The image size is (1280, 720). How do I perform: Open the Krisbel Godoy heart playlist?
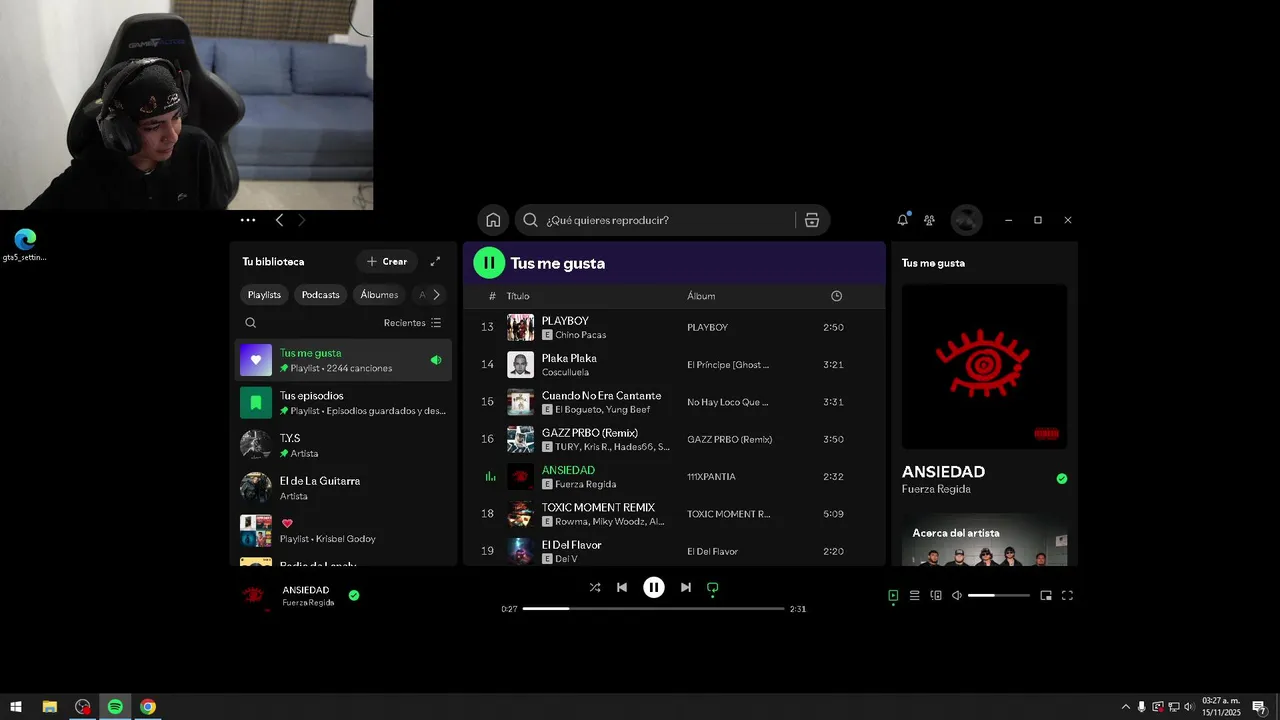point(343,530)
